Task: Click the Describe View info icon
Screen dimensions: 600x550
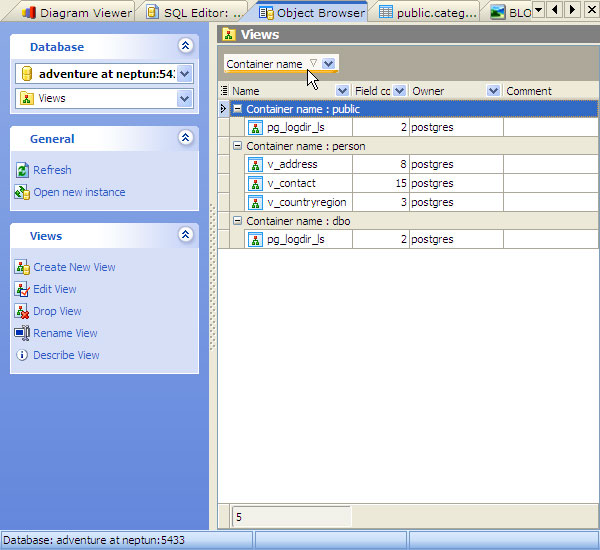Action: point(22,355)
